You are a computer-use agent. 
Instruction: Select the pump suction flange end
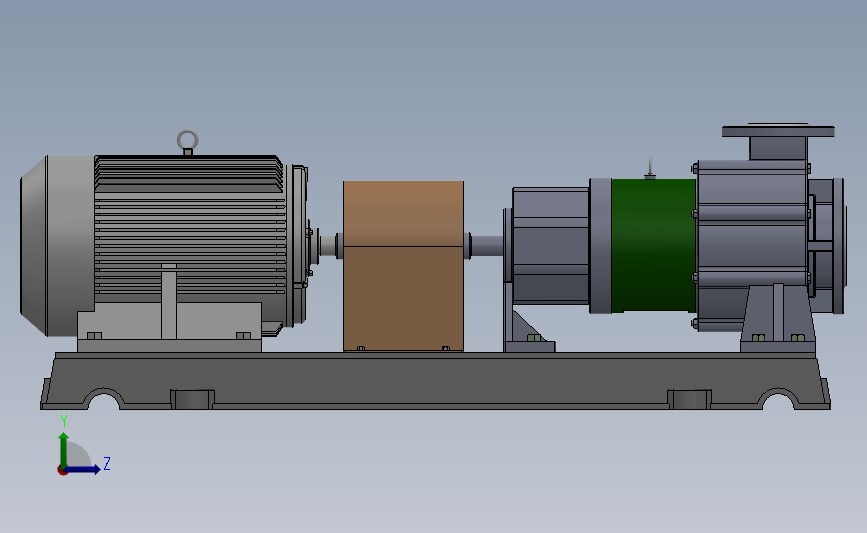pos(838,245)
